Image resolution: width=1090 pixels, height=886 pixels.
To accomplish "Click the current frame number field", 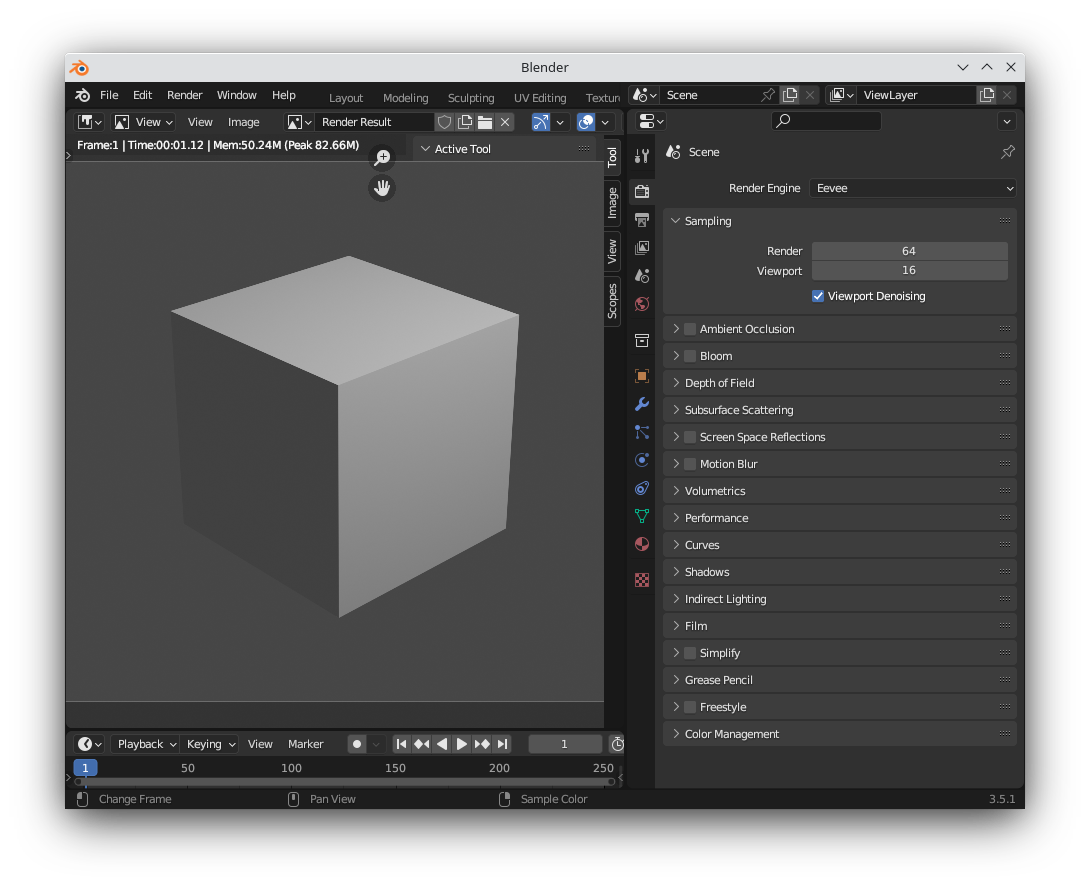I will click(x=565, y=743).
